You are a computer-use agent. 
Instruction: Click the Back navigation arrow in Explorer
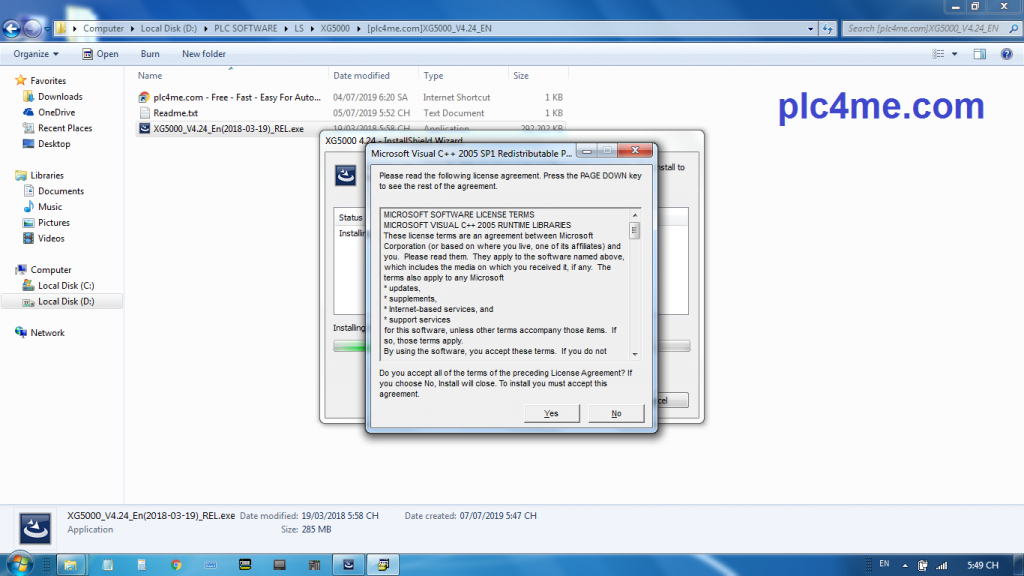pos(13,28)
